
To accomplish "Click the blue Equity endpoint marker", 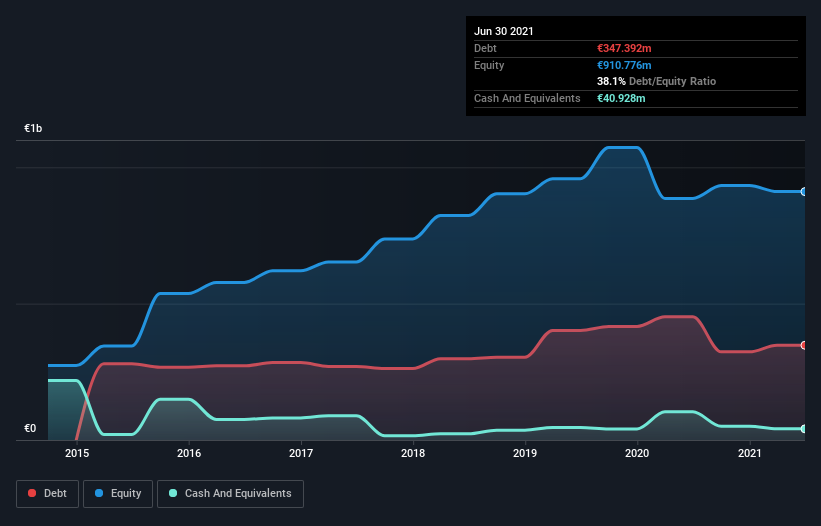I will point(804,192).
